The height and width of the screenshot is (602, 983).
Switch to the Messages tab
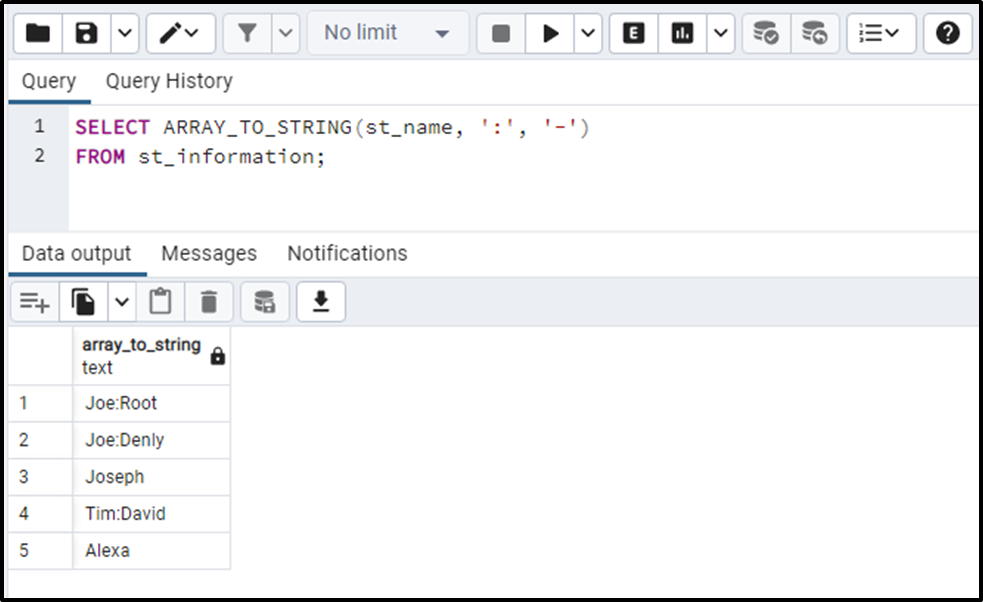(209, 253)
